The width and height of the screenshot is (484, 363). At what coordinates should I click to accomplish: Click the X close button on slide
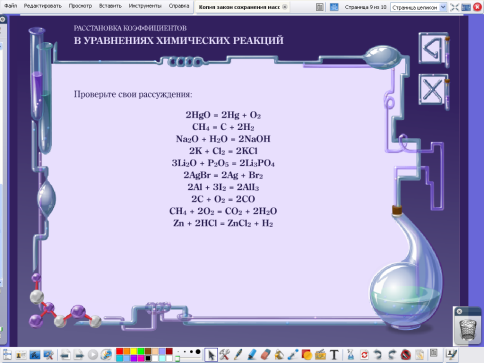click(x=433, y=89)
